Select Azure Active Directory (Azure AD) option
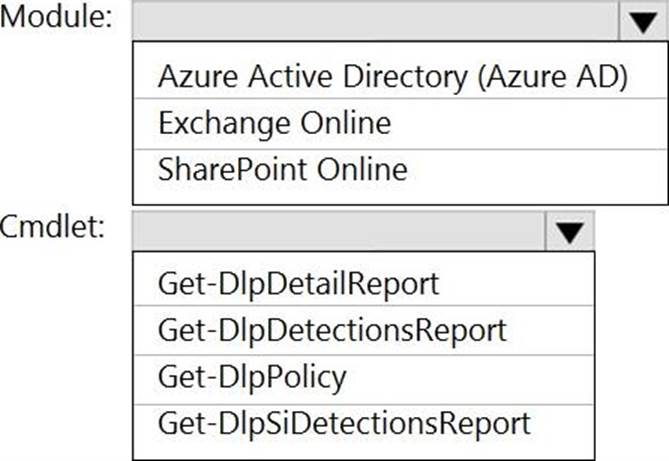This screenshot has height=461, width=669. (x=393, y=77)
